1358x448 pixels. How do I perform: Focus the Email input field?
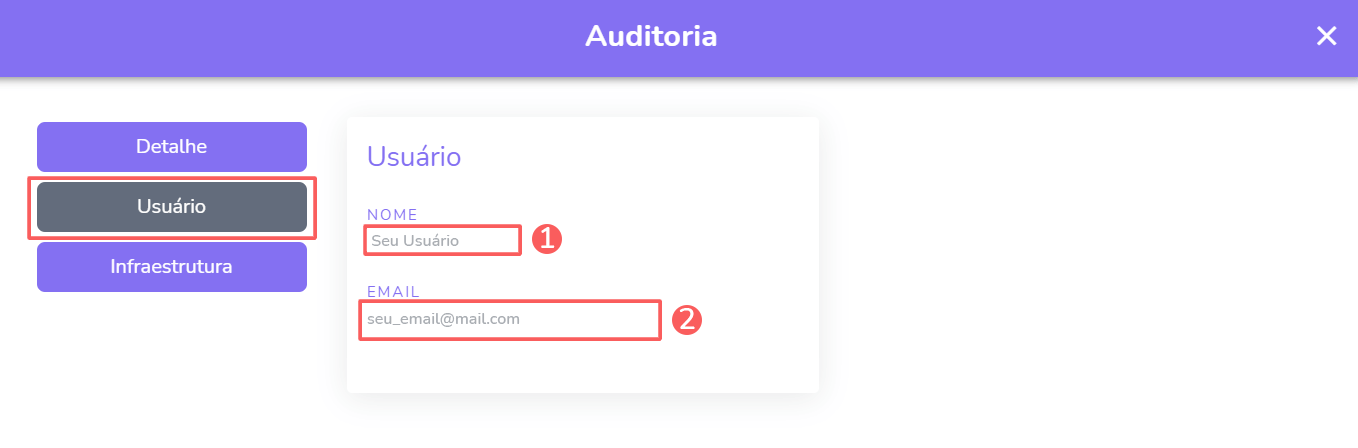click(x=509, y=320)
